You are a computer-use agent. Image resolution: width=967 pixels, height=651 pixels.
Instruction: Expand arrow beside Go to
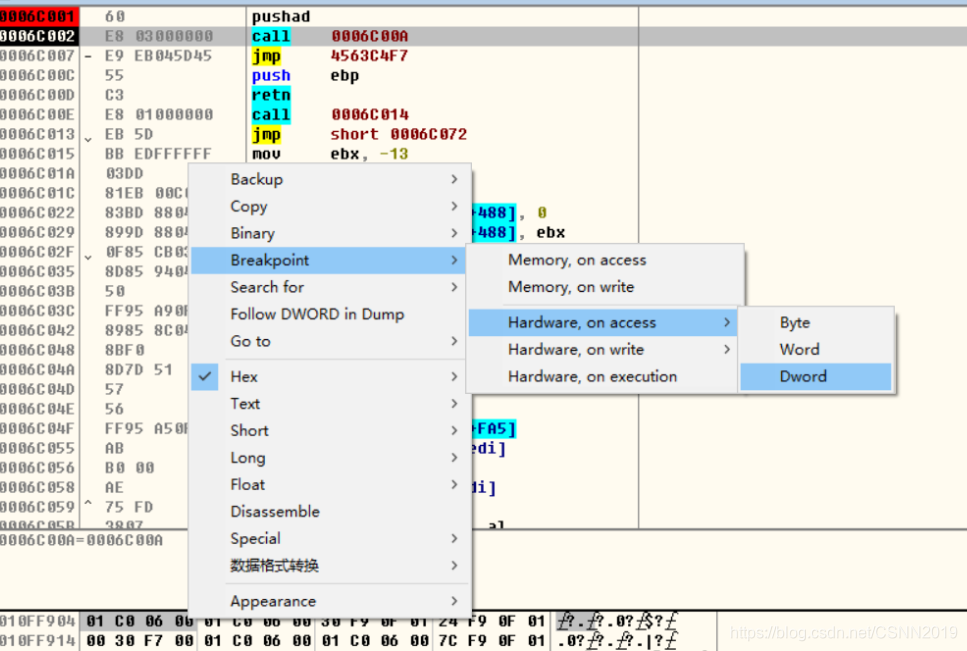pos(455,342)
